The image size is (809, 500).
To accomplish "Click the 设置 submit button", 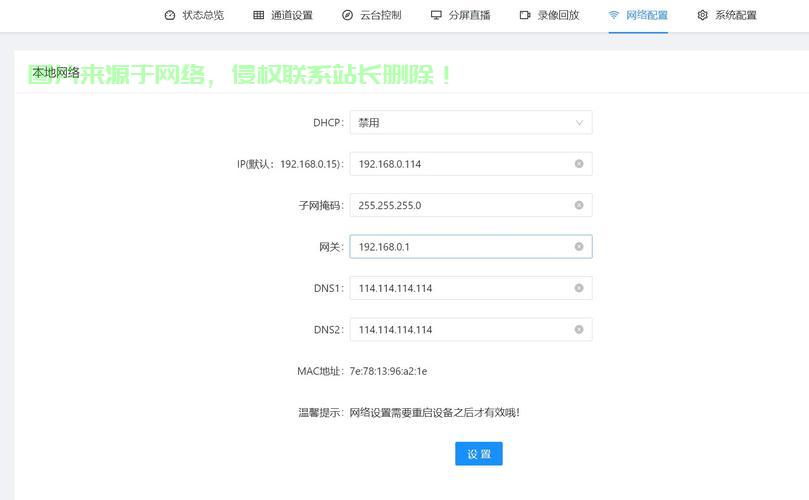I will pos(478,454).
